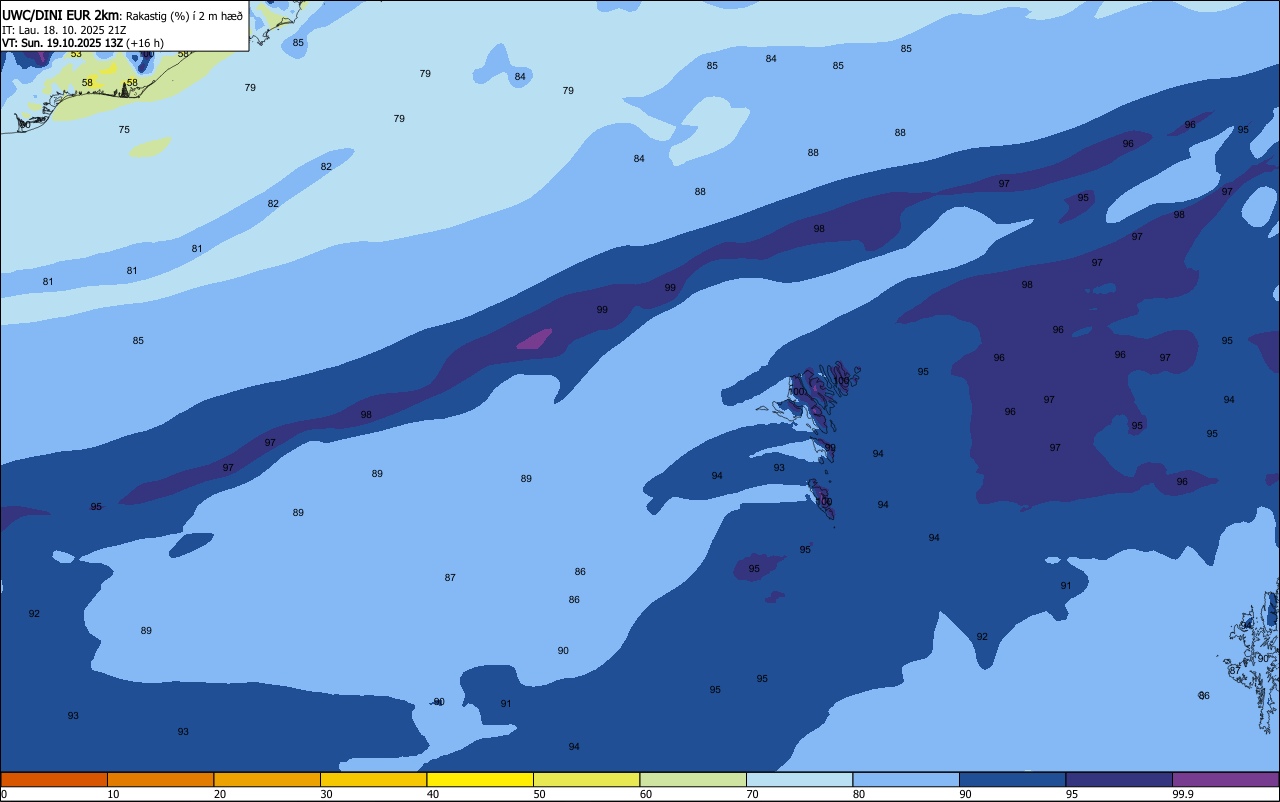Click the bright yellow 40–50 legend swatch

click(480, 779)
